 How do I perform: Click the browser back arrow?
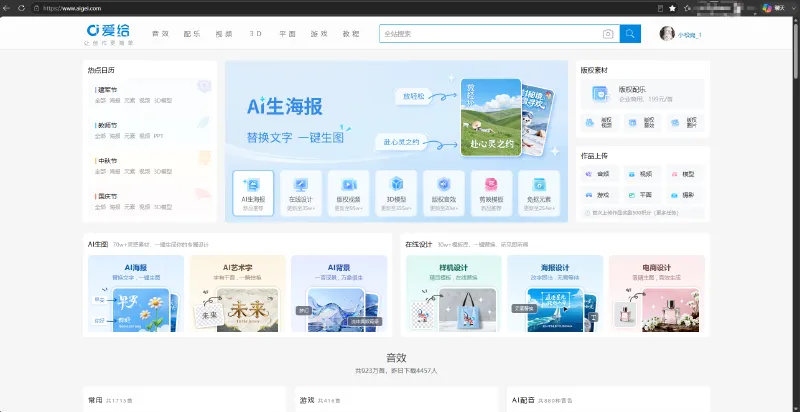point(7,8)
